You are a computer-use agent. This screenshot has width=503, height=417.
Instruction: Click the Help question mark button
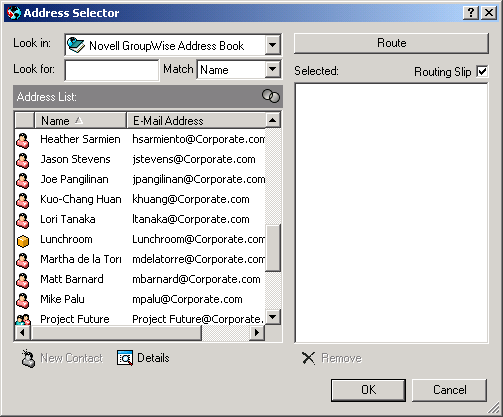(x=471, y=13)
